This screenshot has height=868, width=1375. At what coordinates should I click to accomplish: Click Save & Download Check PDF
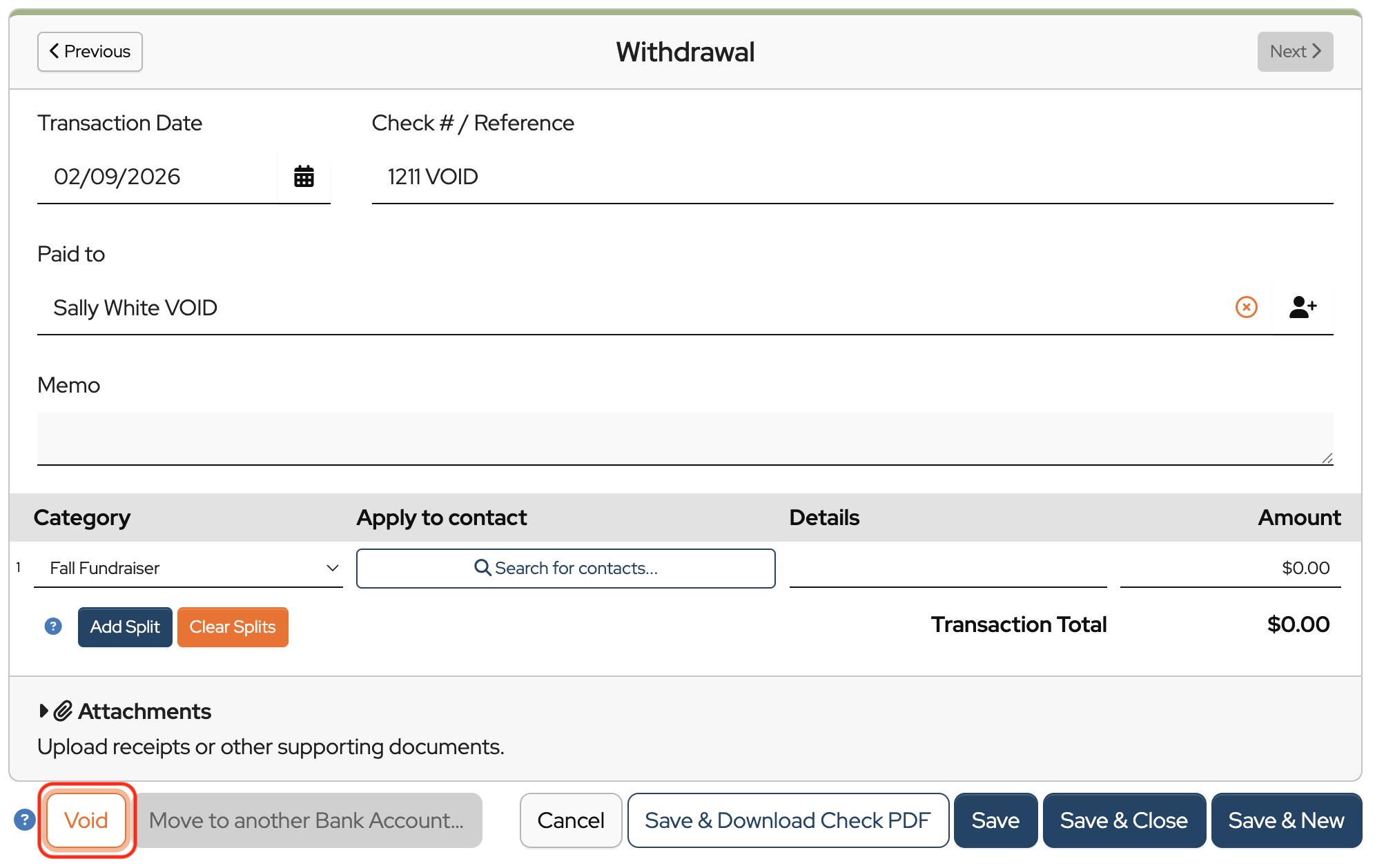[x=788, y=820]
